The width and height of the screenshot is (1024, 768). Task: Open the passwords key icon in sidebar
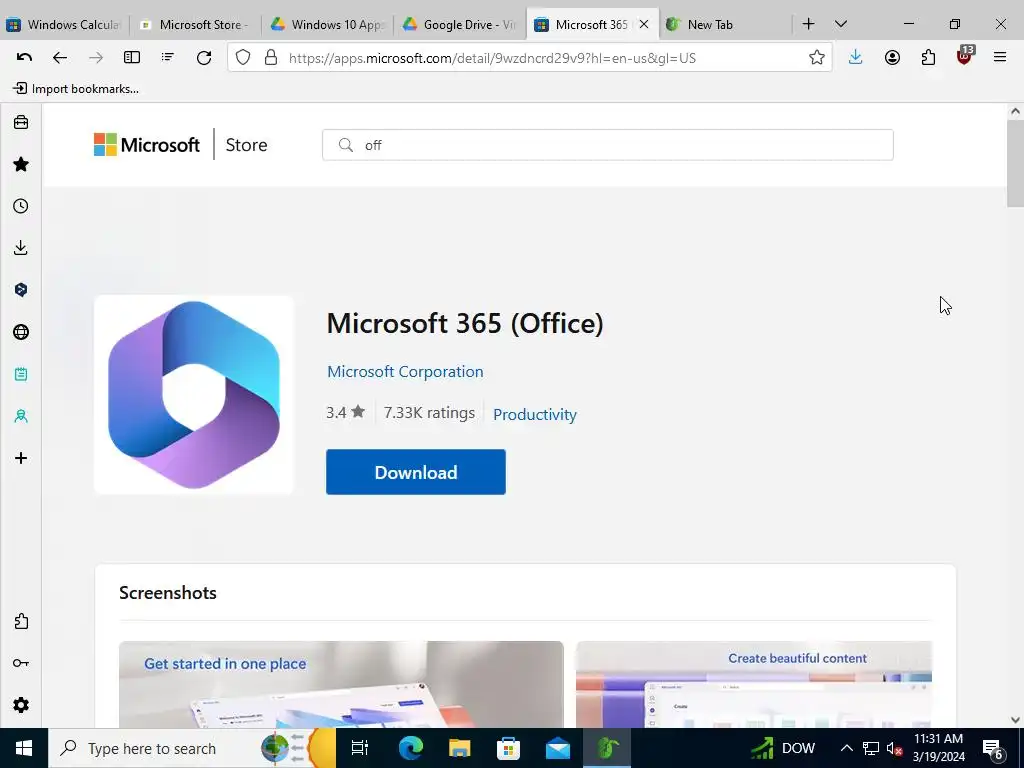(x=21, y=663)
